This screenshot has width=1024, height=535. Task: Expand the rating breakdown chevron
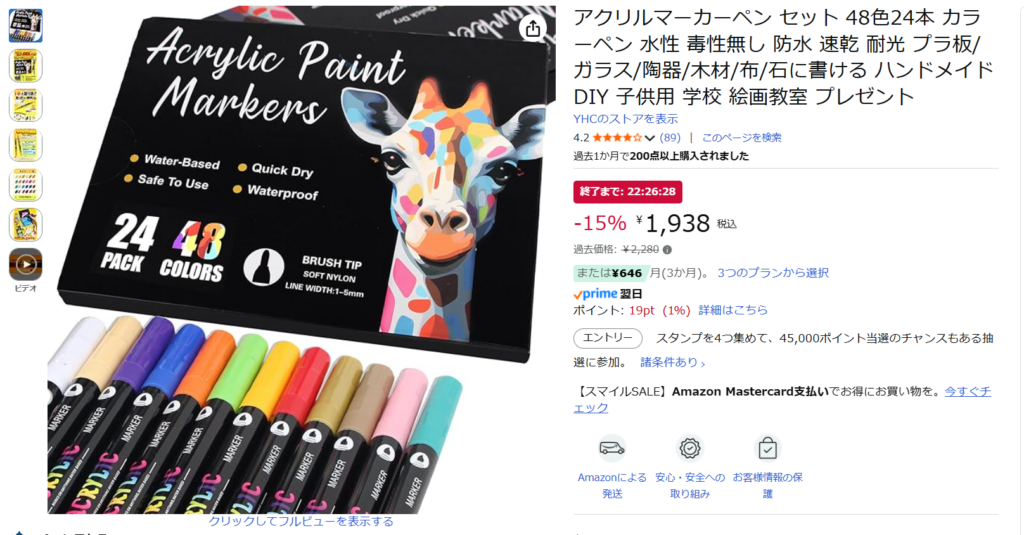(649, 138)
